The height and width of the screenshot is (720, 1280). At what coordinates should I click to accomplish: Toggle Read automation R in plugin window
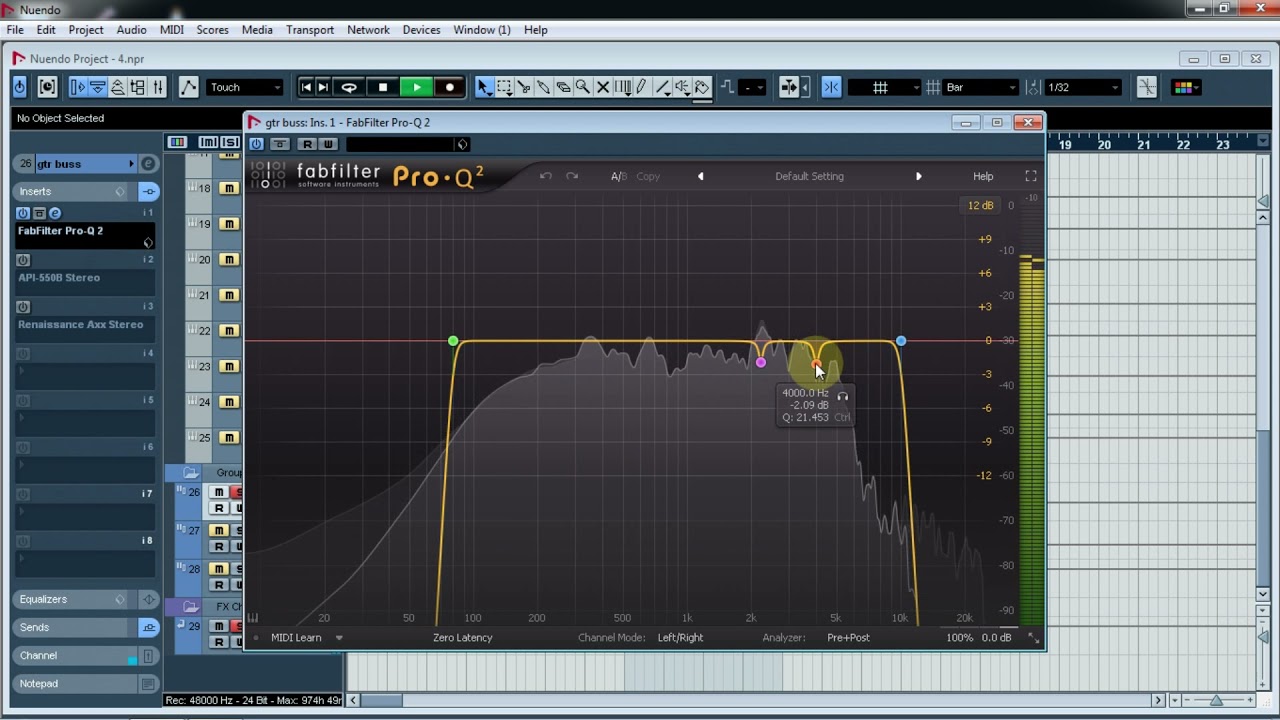(309, 144)
